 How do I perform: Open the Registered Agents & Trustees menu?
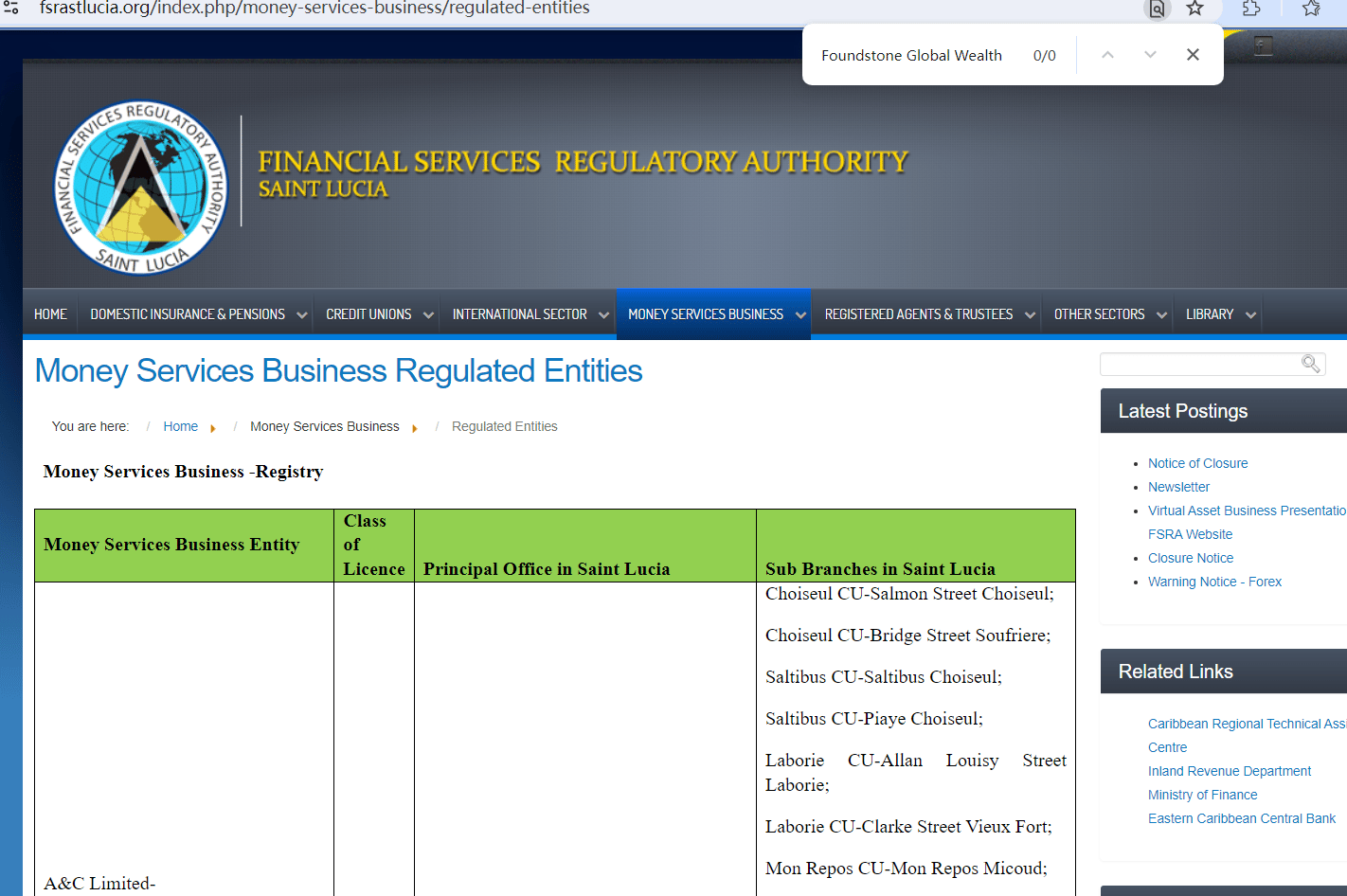[919, 314]
